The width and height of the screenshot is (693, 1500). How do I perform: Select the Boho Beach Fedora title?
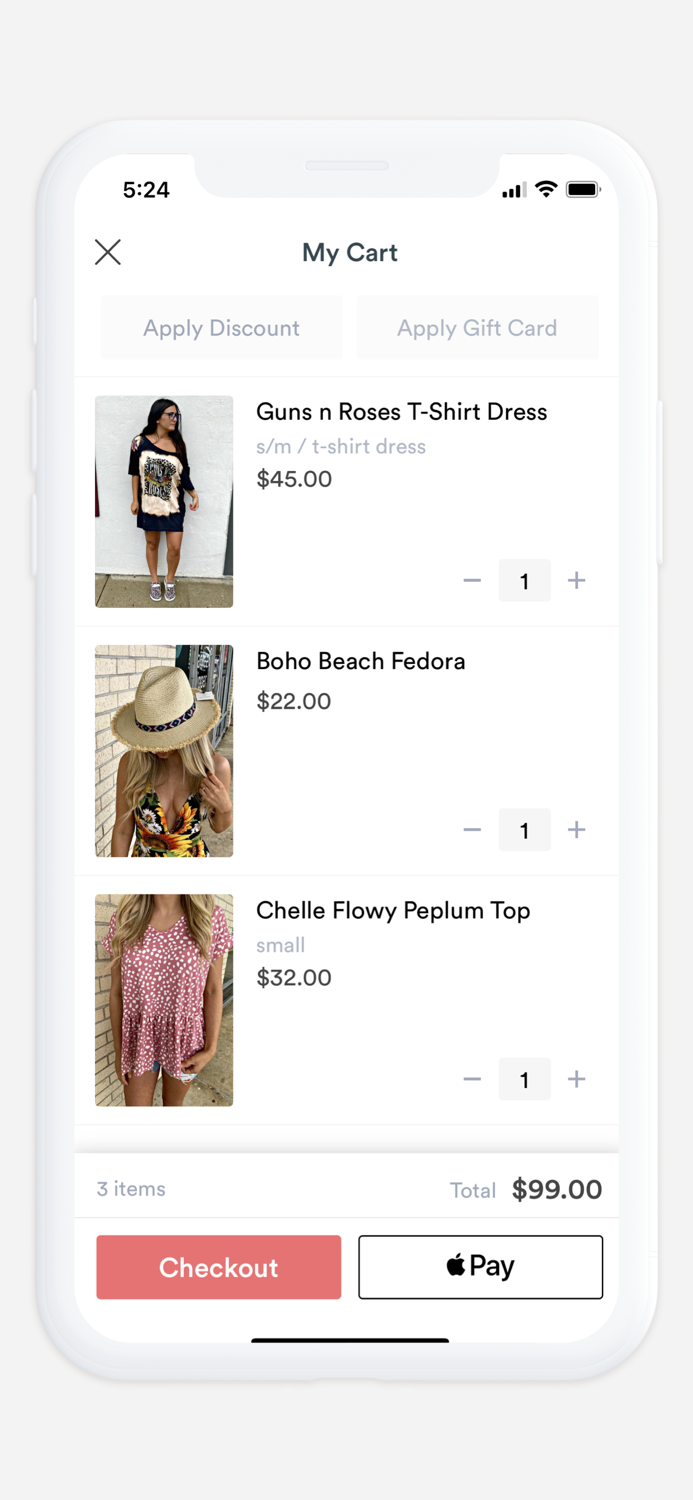point(360,661)
